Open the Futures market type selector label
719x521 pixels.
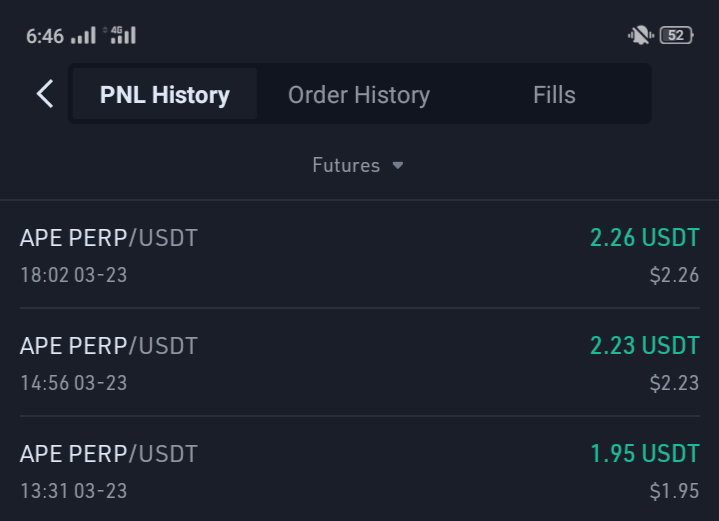coord(346,165)
